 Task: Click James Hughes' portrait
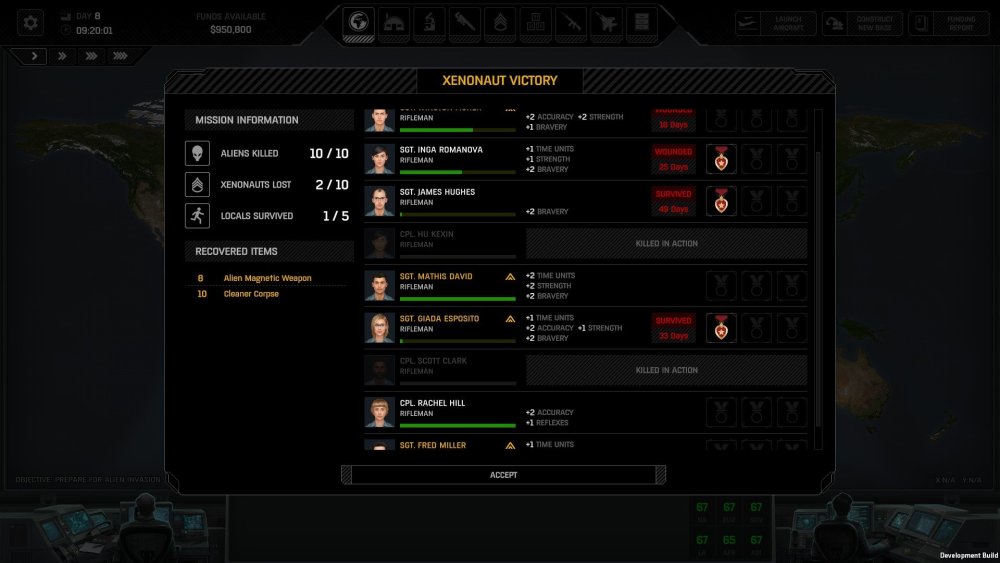[x=379, y=201]
